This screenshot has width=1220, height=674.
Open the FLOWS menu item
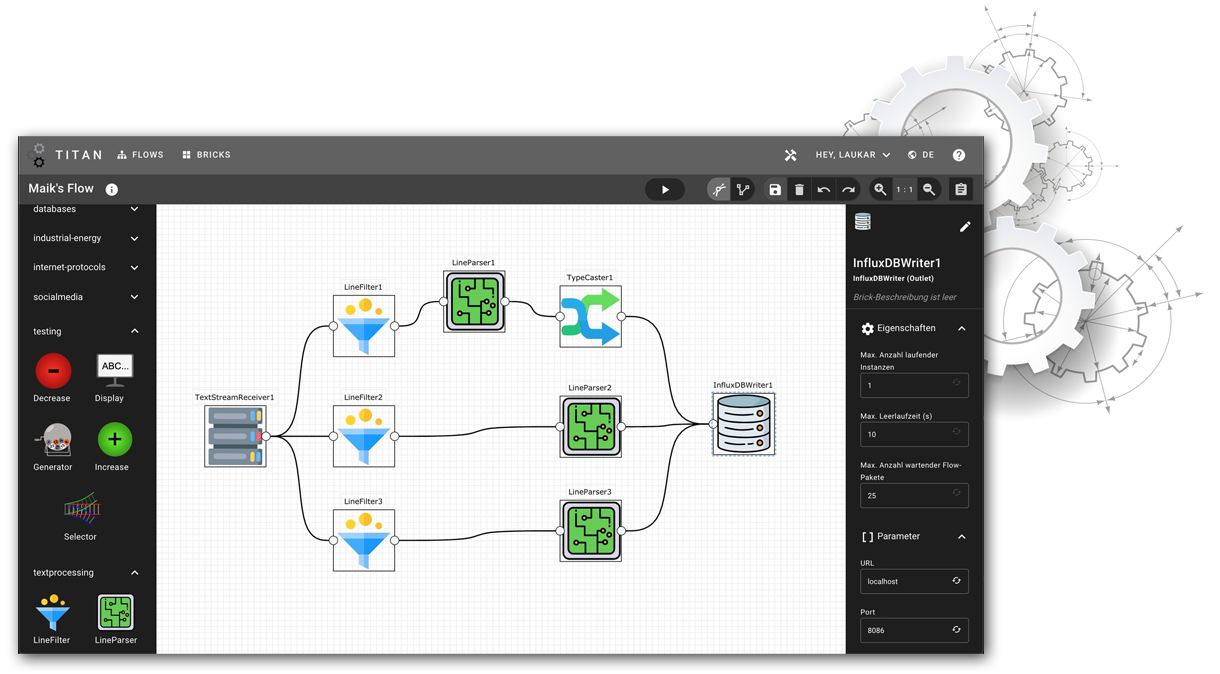(140, 154)
